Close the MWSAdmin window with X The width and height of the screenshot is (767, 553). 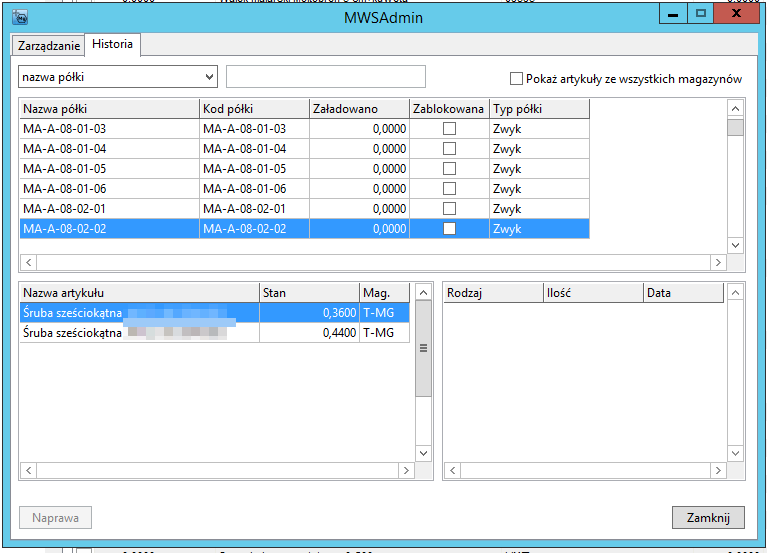click(x=736, y=14)
